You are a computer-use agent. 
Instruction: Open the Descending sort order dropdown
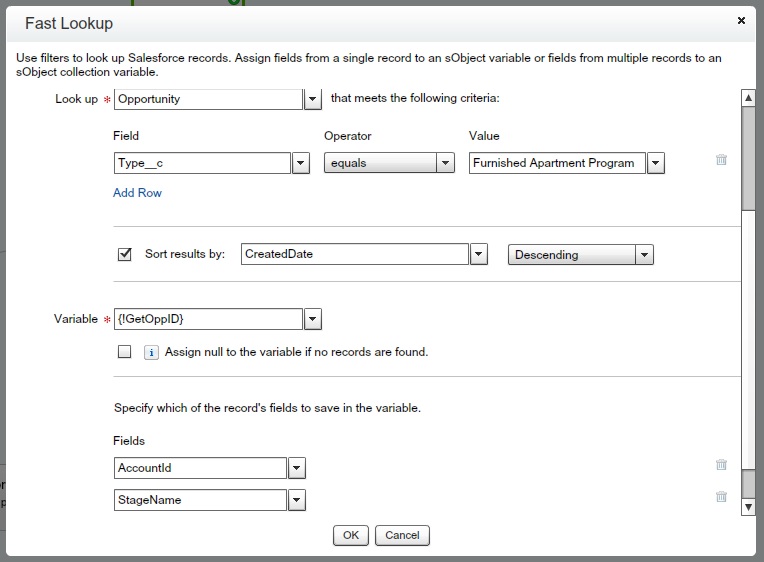[x=645, y=255]
